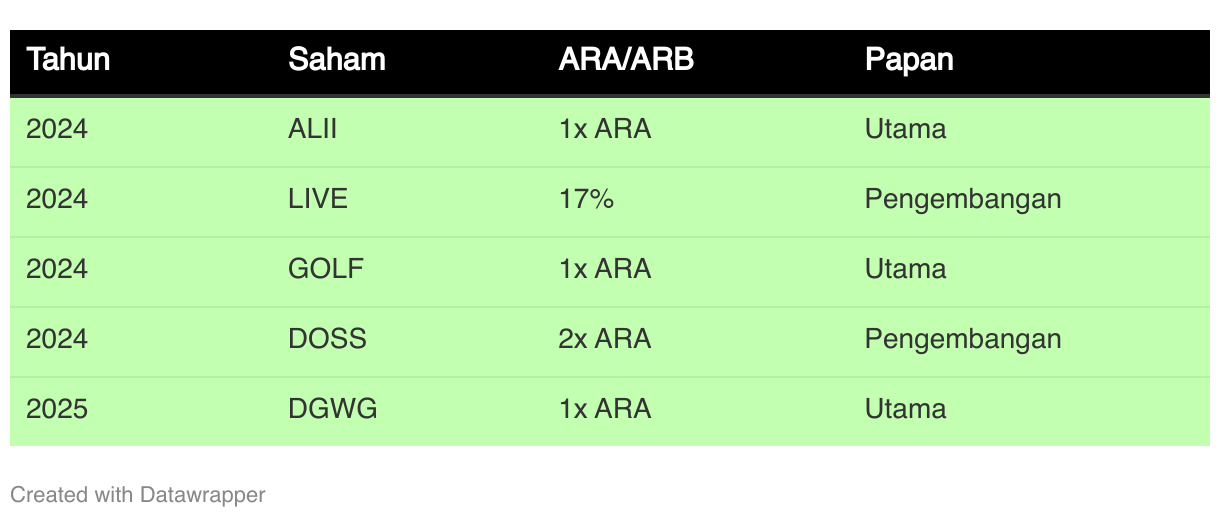The width and height of the screenshot is (1220, 518).
Task: Click 2024 in the ALII row
Action: (57, 129)
